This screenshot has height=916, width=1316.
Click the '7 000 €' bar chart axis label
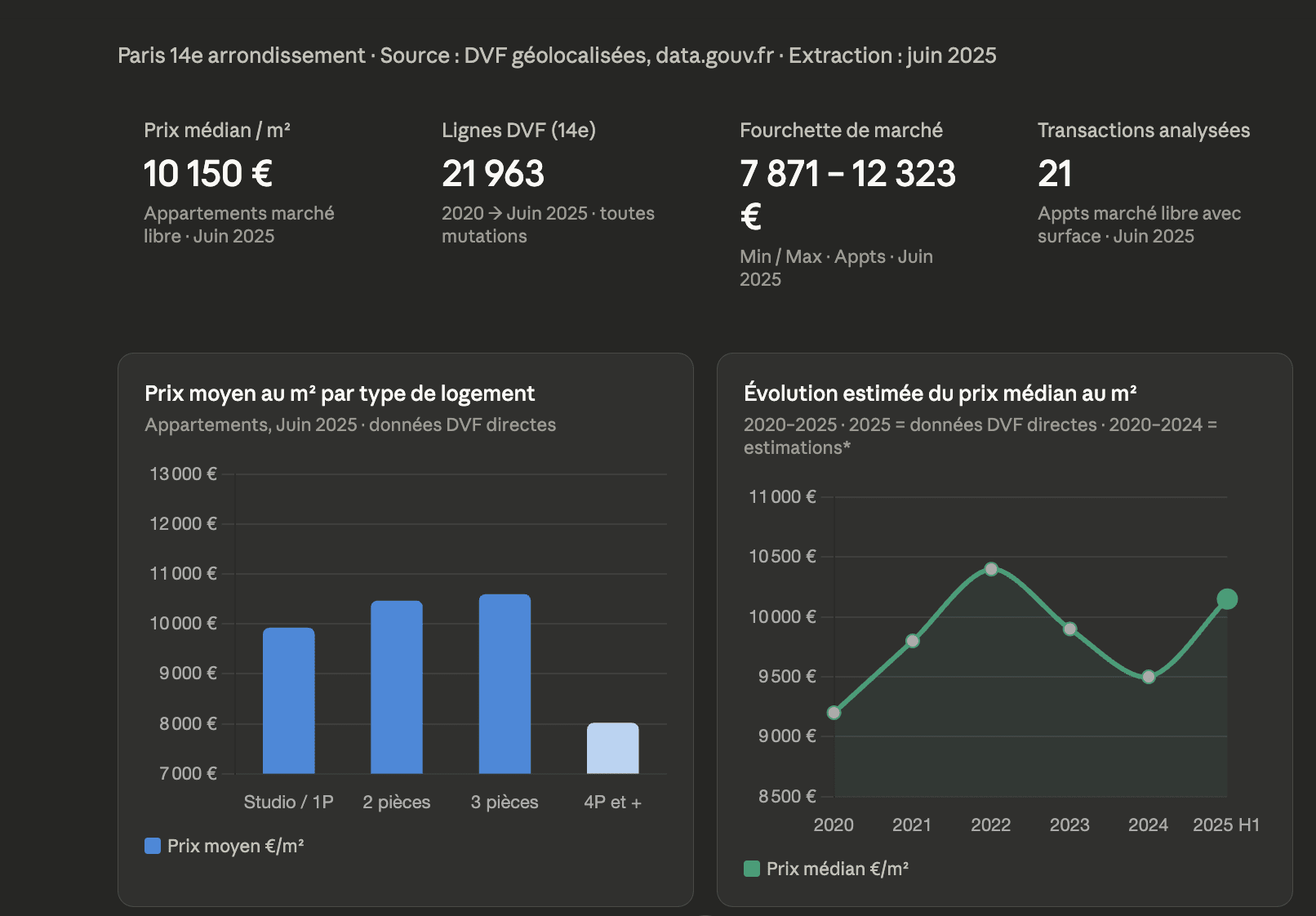click(x=189, y=773)
